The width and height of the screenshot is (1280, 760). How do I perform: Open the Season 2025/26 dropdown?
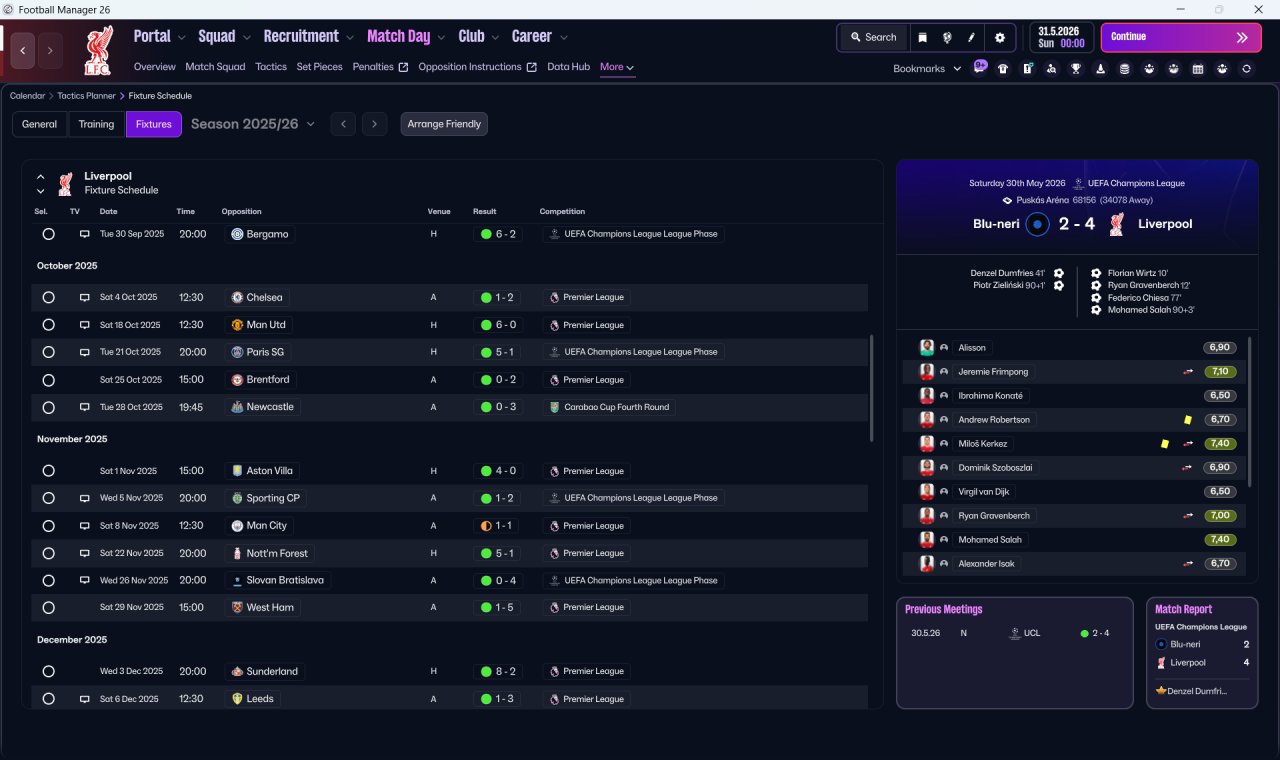coord(253,124)
